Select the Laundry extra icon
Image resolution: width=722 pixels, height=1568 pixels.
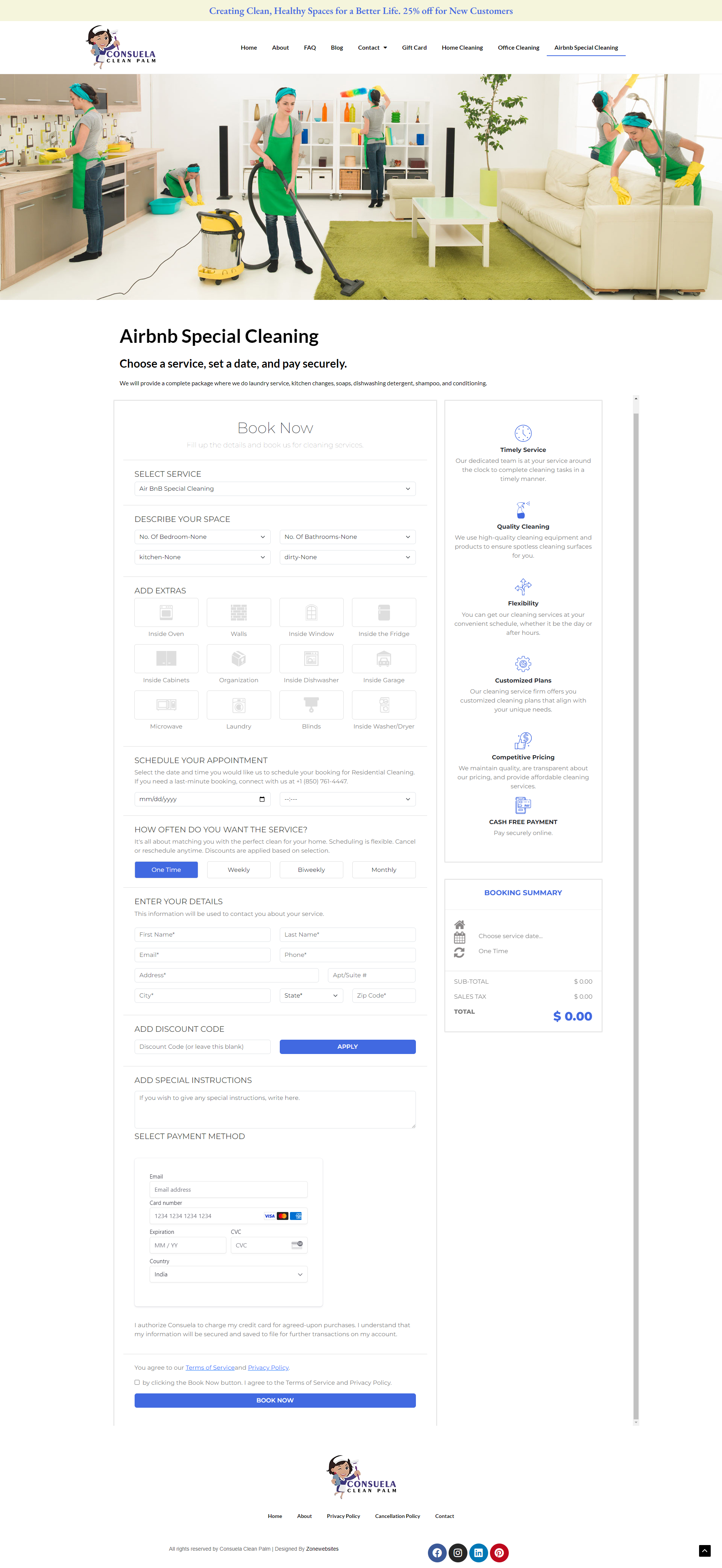click(x=238, y=705)
